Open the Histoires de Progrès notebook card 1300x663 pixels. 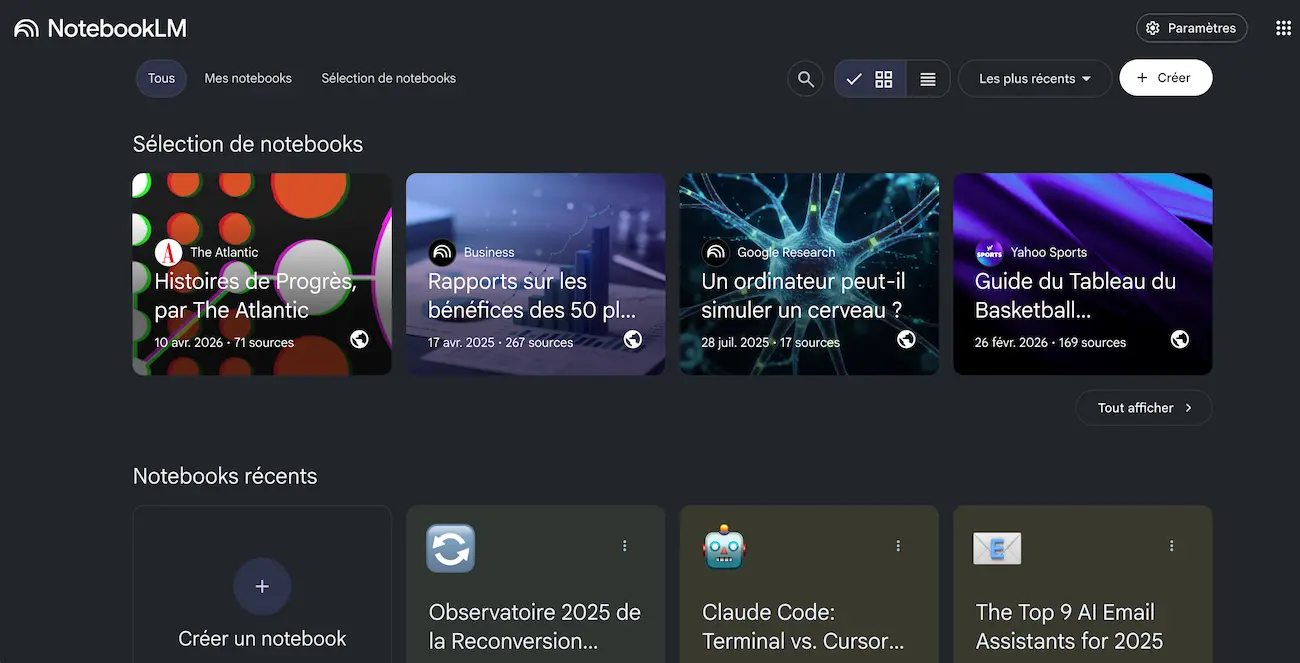[262, 274]
